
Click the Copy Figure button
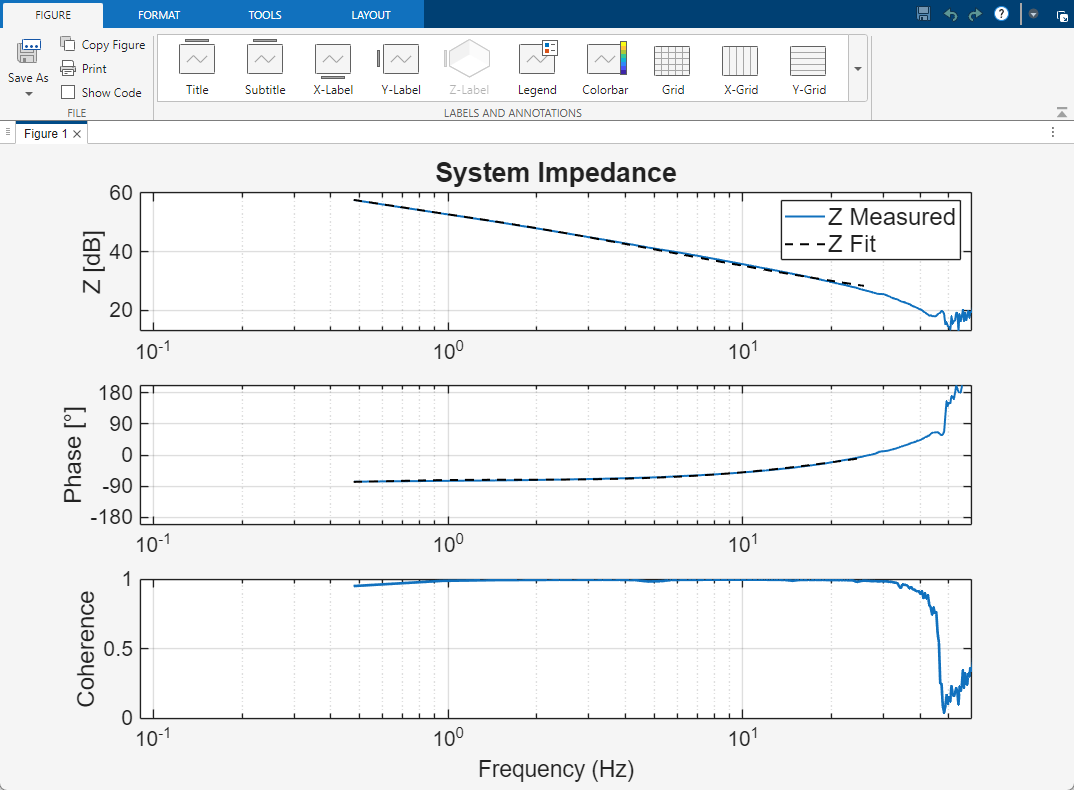click(103, 45)
